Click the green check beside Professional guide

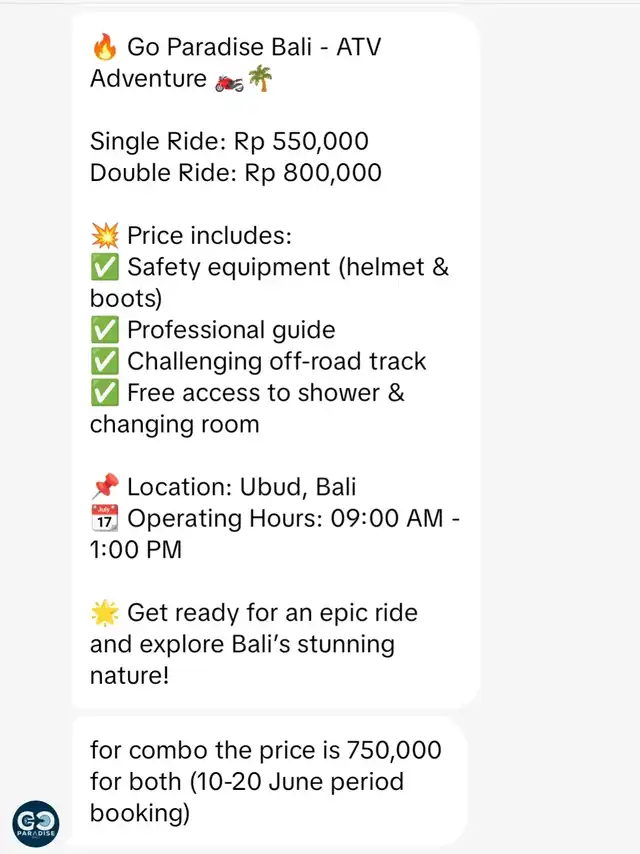[x=105, y=330]
